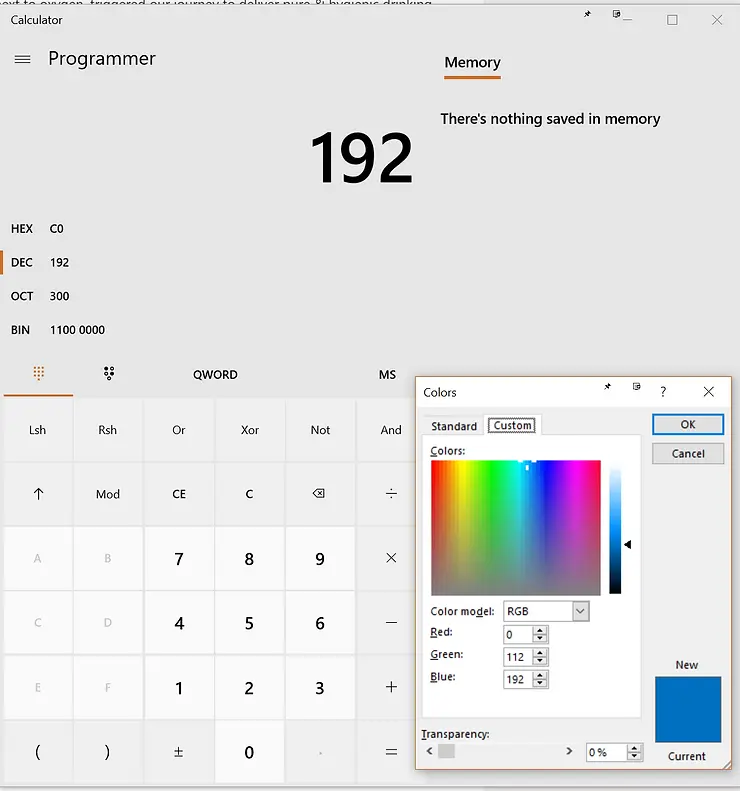This screenshot has width=740, height=791.
Task: Click the Xor key
Action: (x=249, y=430)
